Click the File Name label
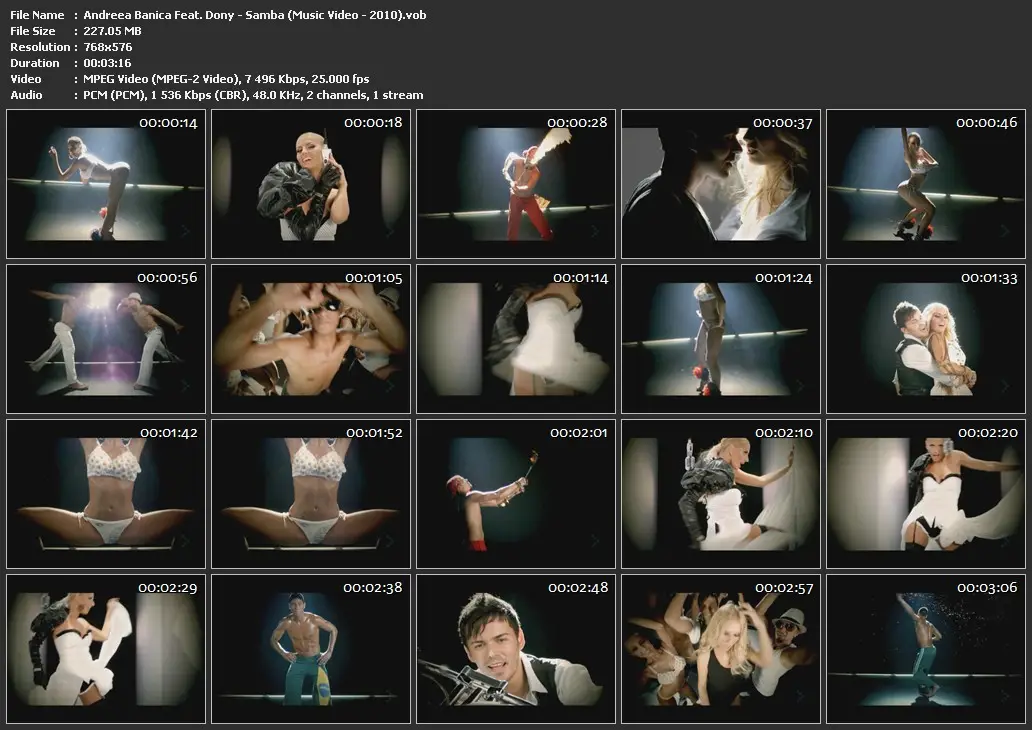 pos(38,15)
